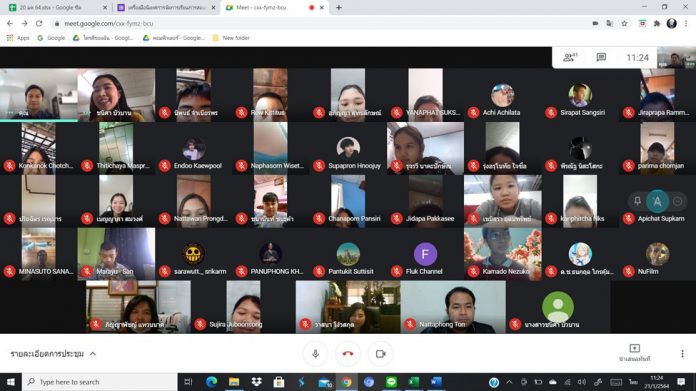Viewport: 696px width, 391px height.
Task: Click the red hang up call button
Action: (348, 354)
